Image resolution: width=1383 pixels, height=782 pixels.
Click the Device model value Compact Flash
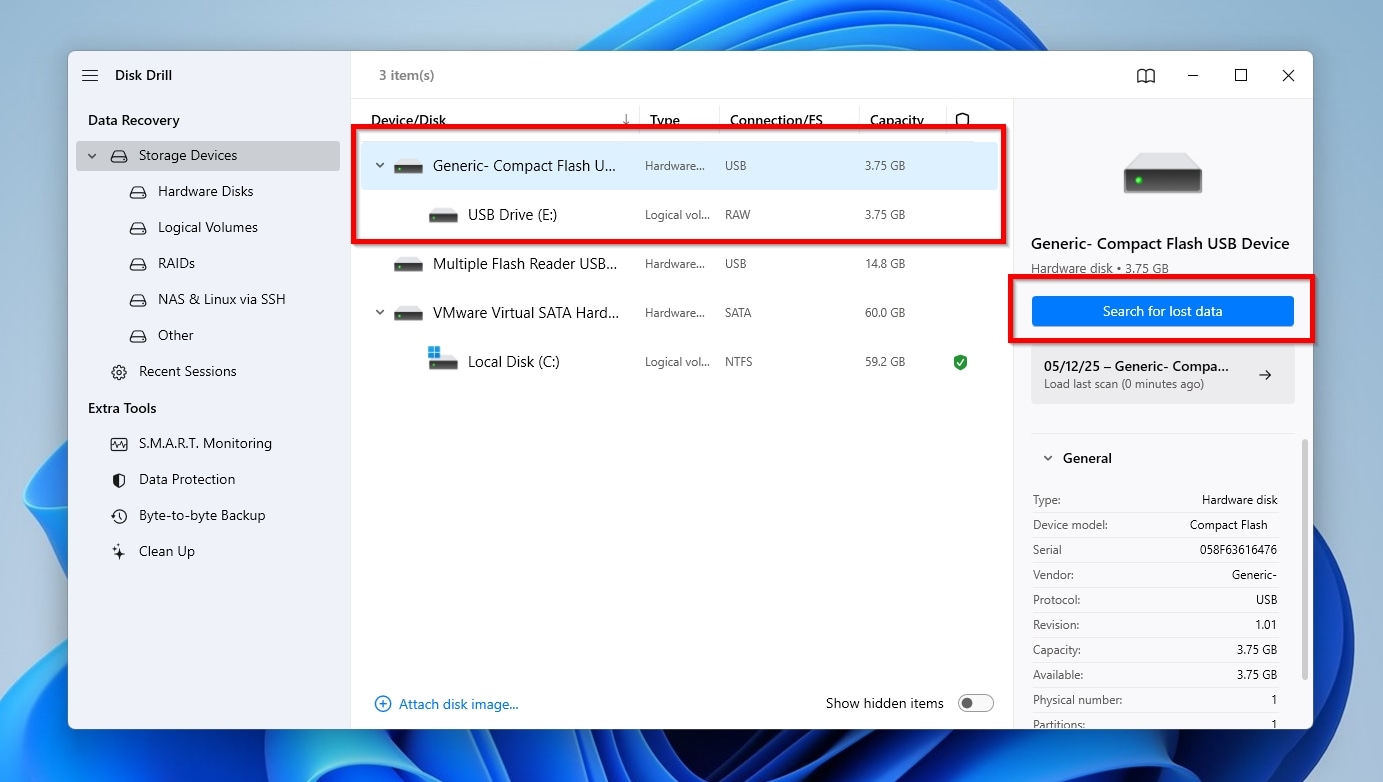click(x=1228, y=525)
